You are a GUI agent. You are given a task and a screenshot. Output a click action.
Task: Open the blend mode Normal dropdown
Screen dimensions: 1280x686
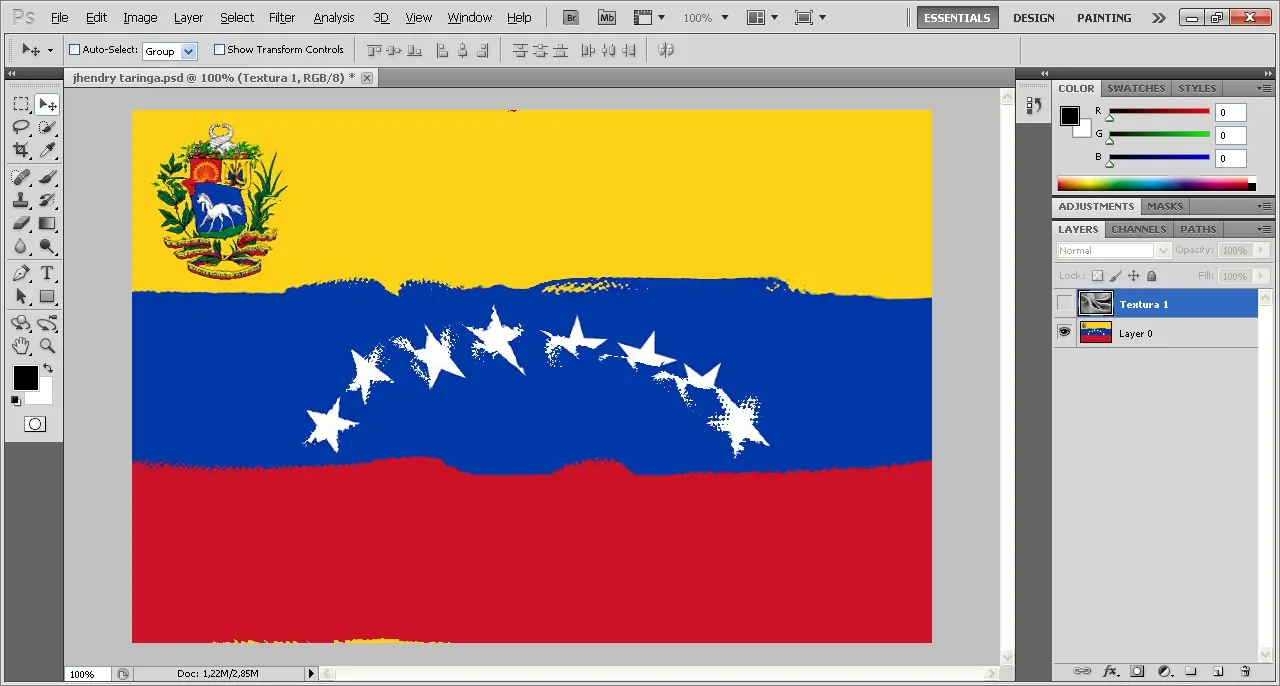point(1113,251)
